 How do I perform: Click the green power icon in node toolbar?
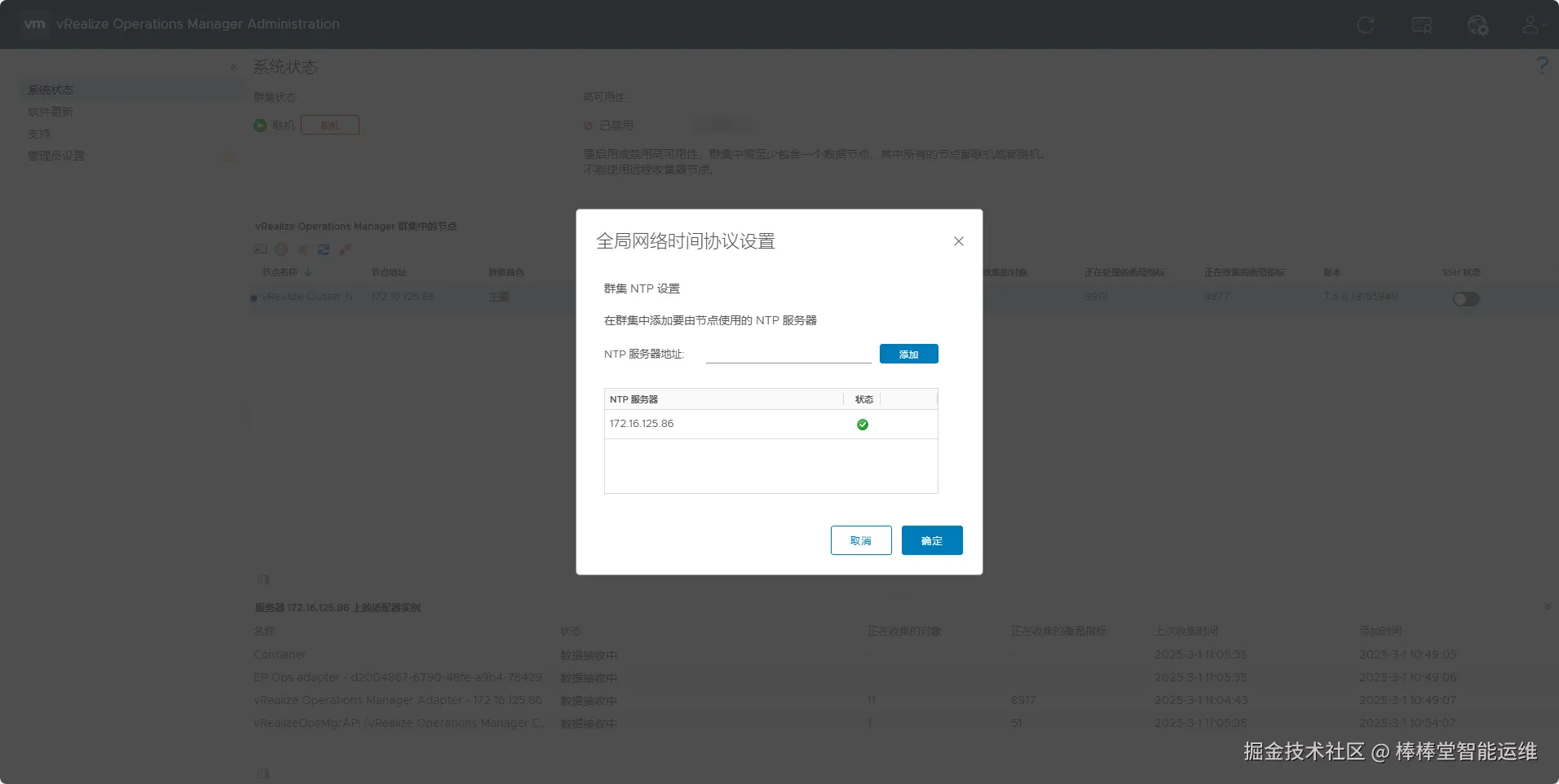[x=281, y=249]
